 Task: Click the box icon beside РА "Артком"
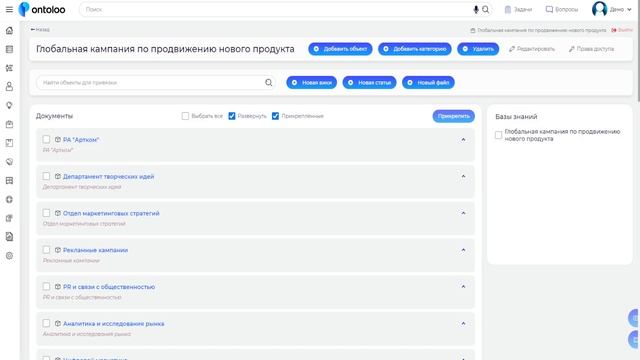(x=58, y=140)
